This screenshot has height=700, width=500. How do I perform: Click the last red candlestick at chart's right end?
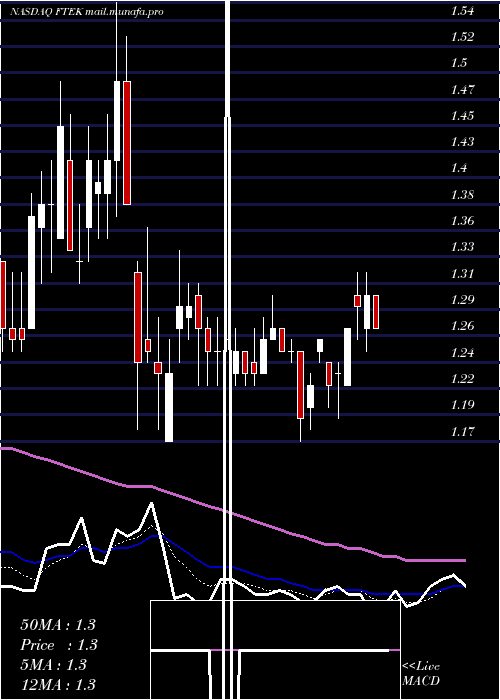376,312
